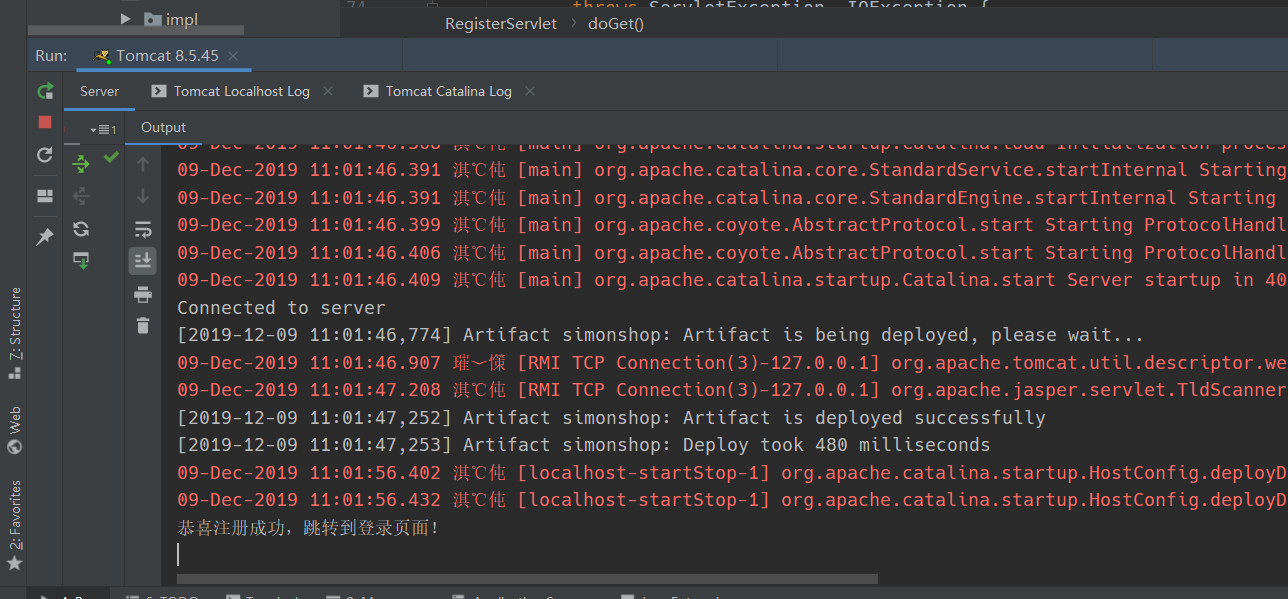Stop the running server with the red square
Image resolution: width=1288 pixels, height=599 pixels.
pos(45,122)
